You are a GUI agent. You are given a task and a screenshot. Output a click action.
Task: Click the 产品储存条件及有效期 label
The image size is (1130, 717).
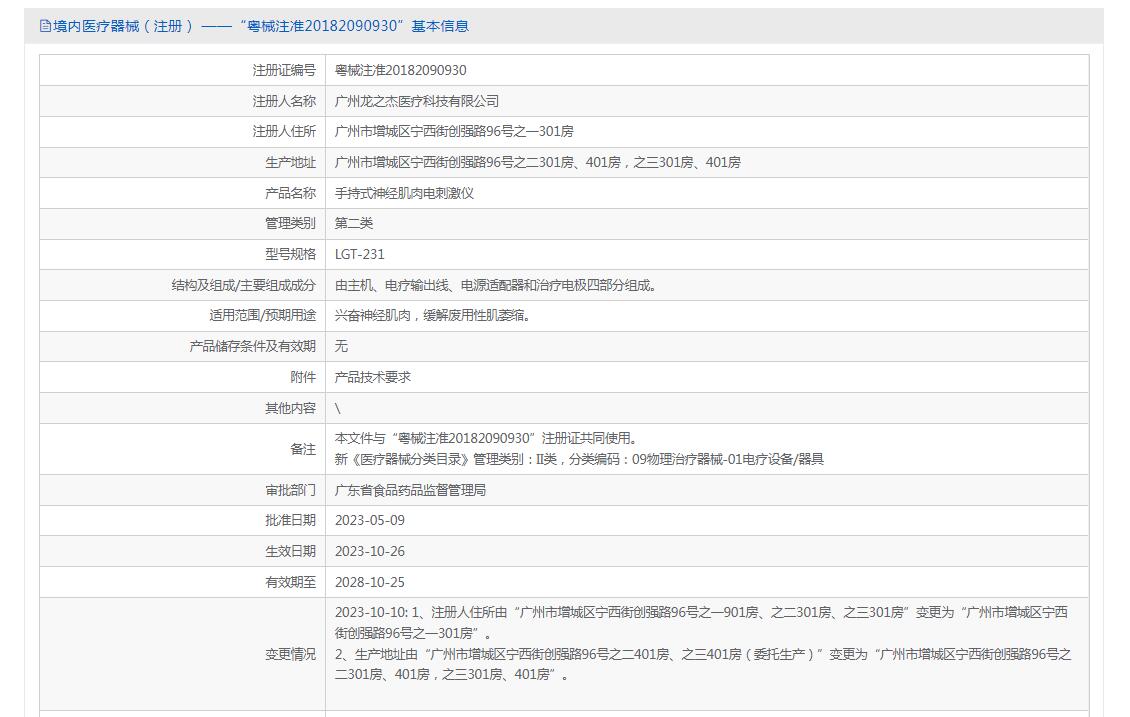252,347
